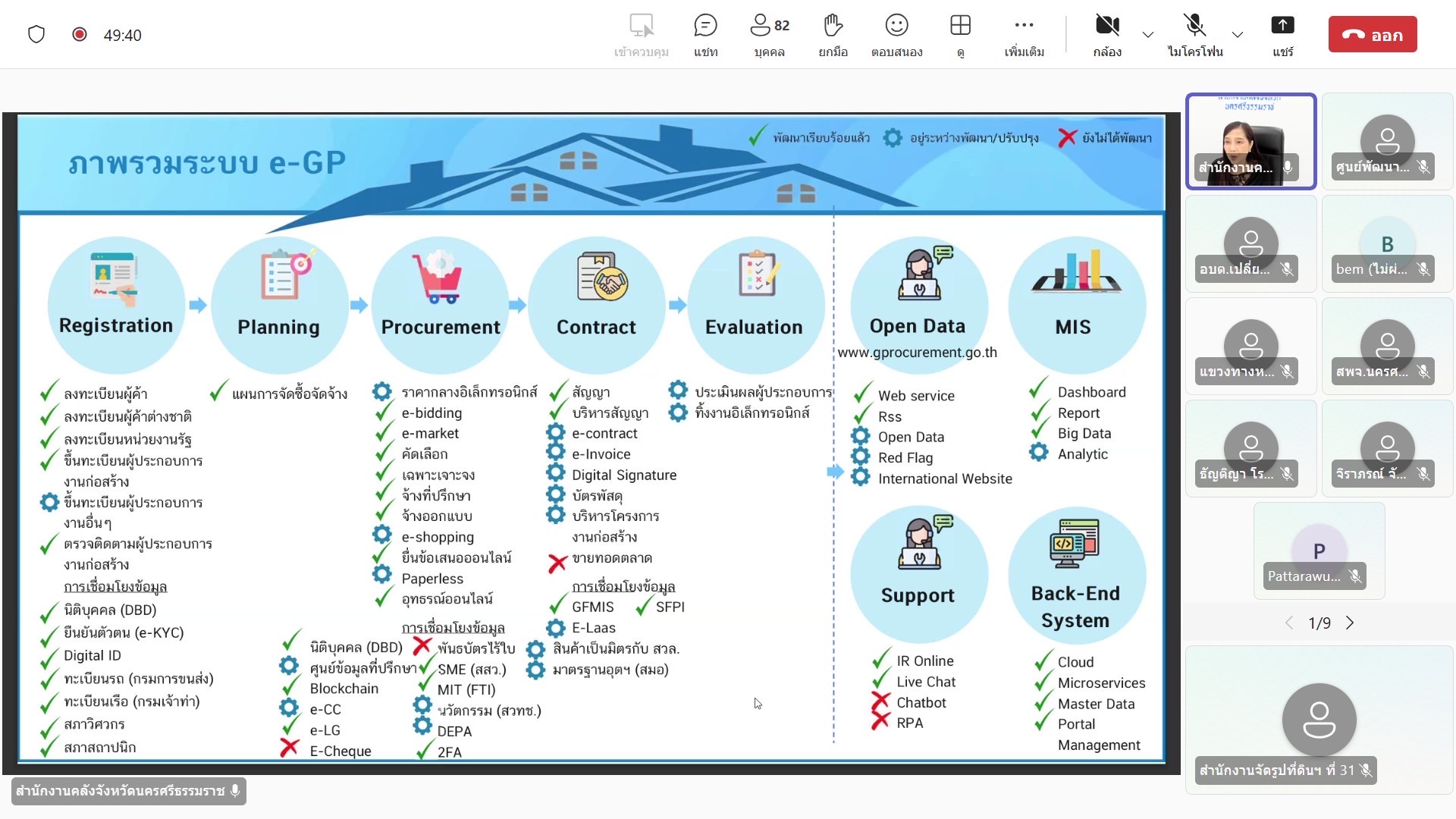Screen dimensions: 1456x819
Task: Click the Registration circle on slide
Action: (116, 305)
